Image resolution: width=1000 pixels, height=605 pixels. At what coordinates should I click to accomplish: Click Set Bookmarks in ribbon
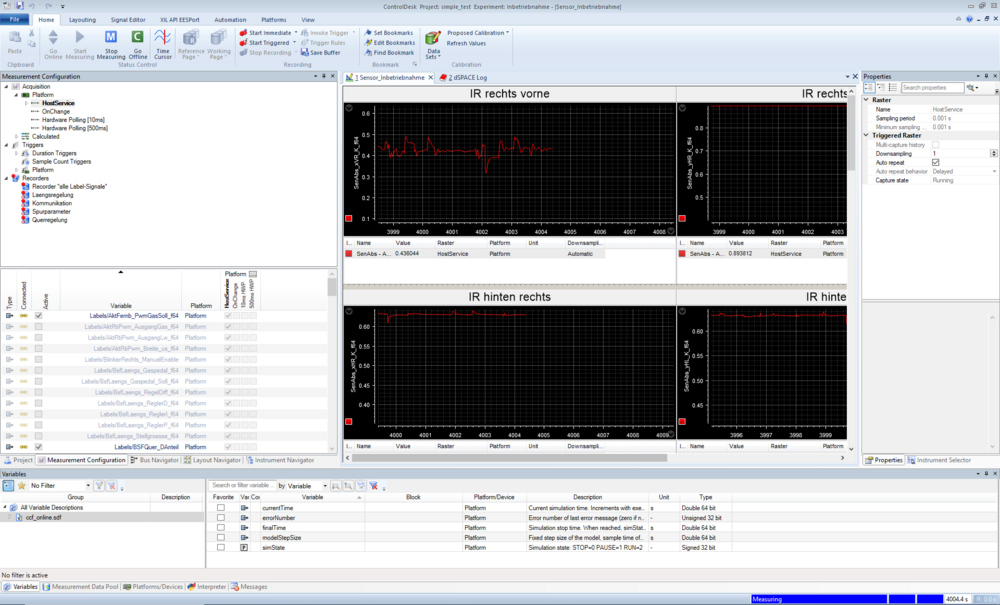point(388,33)
